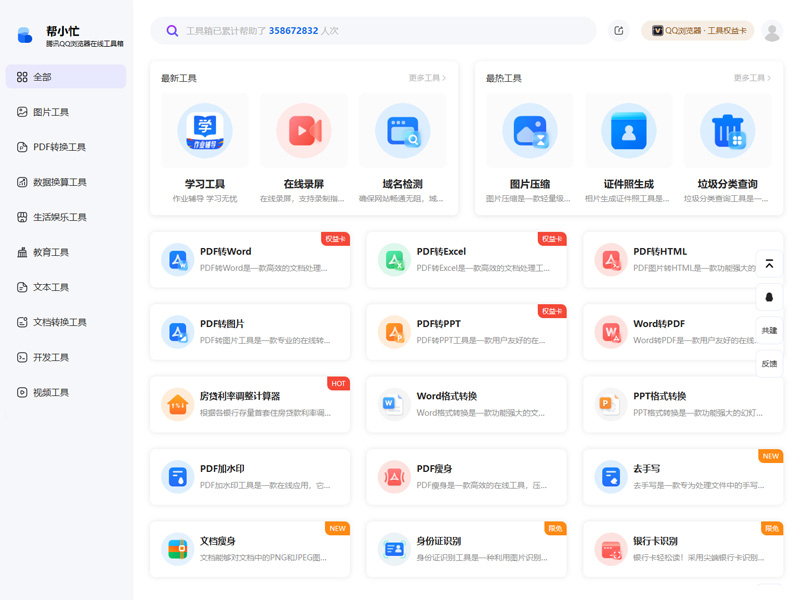Open the 反馈 feedback panel

point(769,363)
